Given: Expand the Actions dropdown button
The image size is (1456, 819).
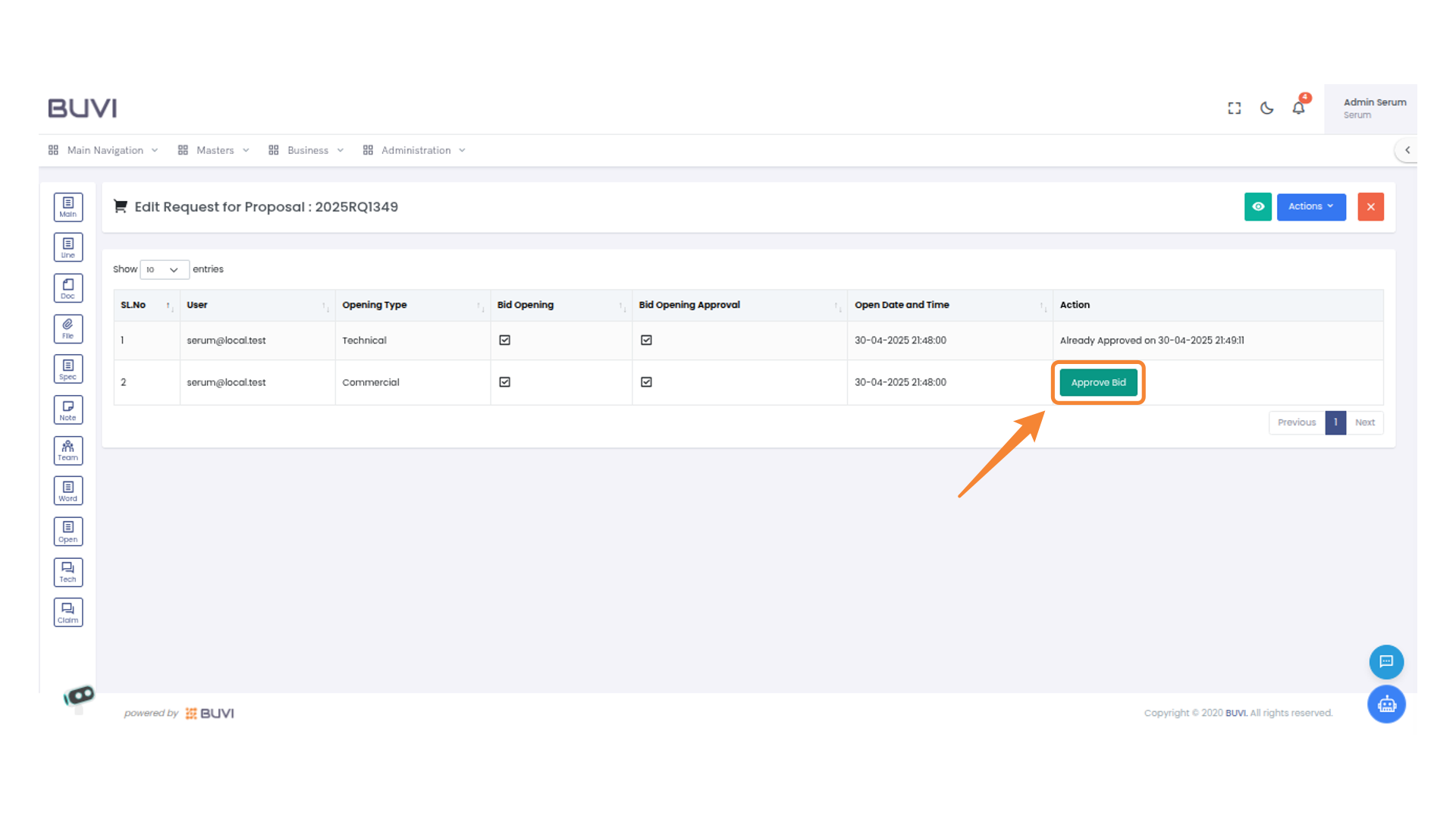Looking at the screenshot, I should (1310, 206).
